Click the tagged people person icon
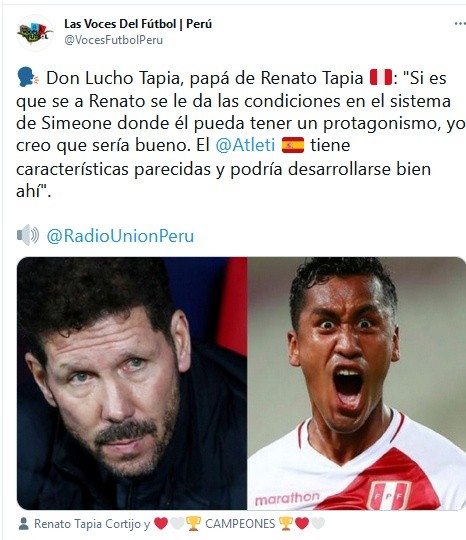The height and width of the screenshot is (540, 466). click(23, 524)
